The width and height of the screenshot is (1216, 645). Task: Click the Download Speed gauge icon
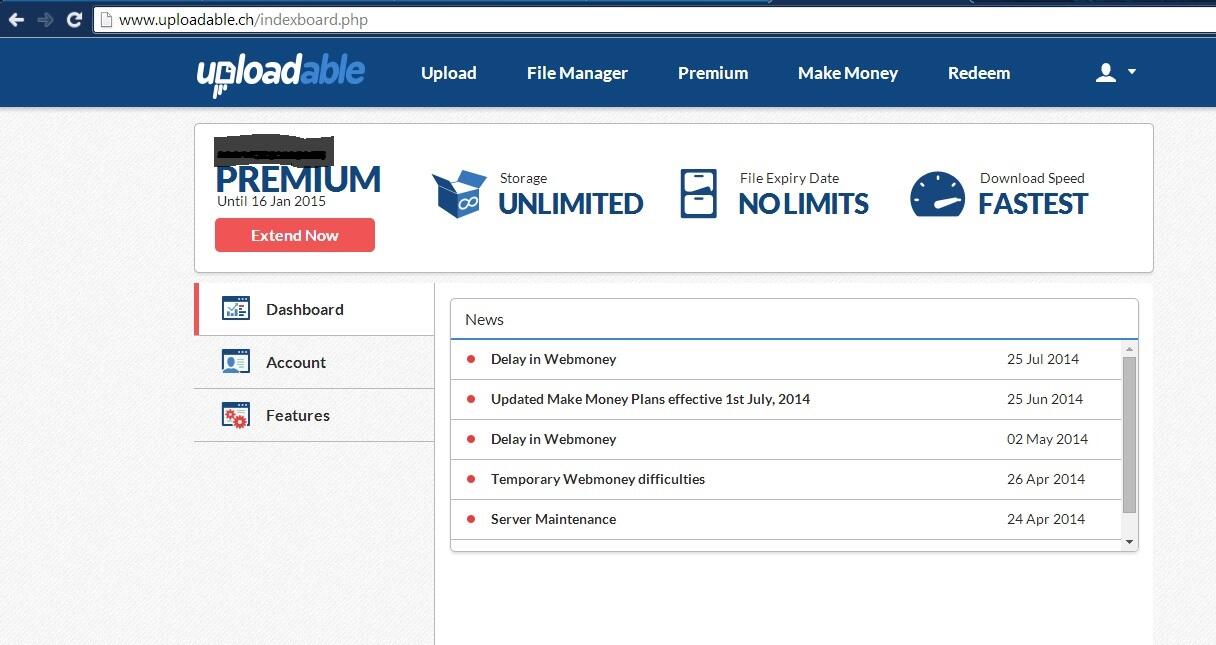(938, 194)
